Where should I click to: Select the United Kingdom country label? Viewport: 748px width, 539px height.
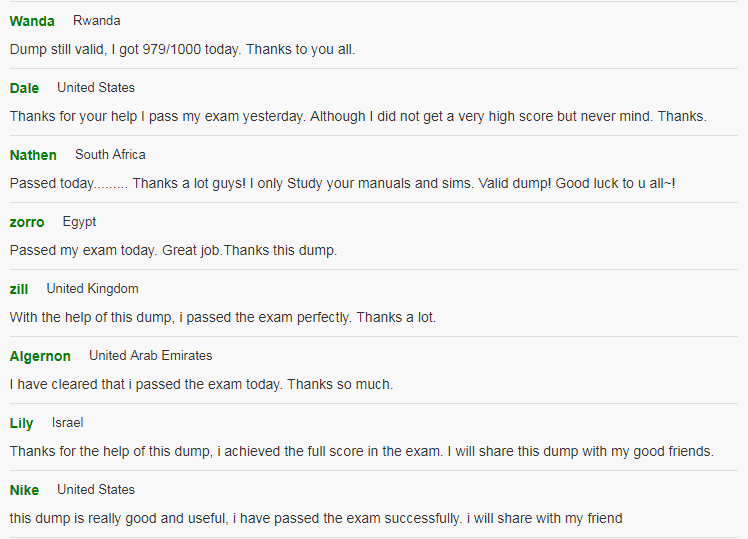click(x=93, y=289)
